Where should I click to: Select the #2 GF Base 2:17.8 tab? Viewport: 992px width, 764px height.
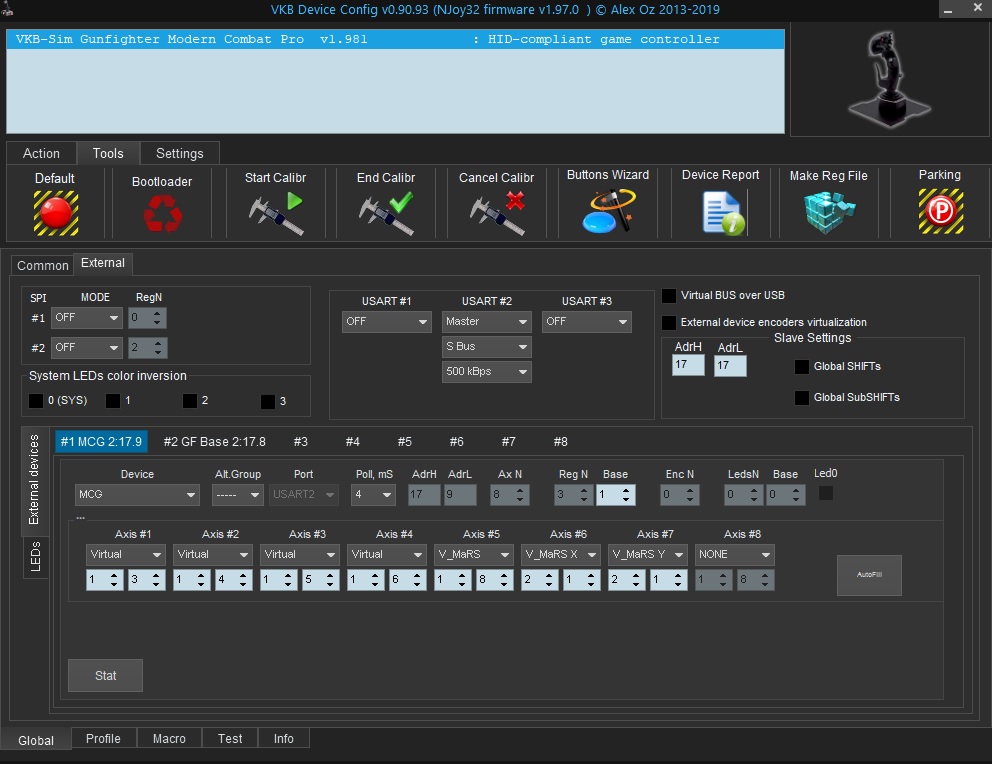pyautogui.click(x=215, y=441)
